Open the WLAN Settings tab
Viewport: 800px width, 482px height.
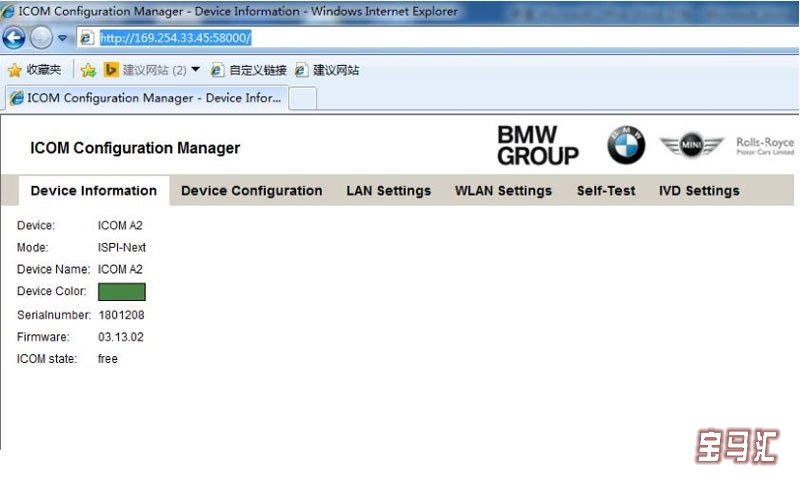pyautogui.click(x=504, y=191)
